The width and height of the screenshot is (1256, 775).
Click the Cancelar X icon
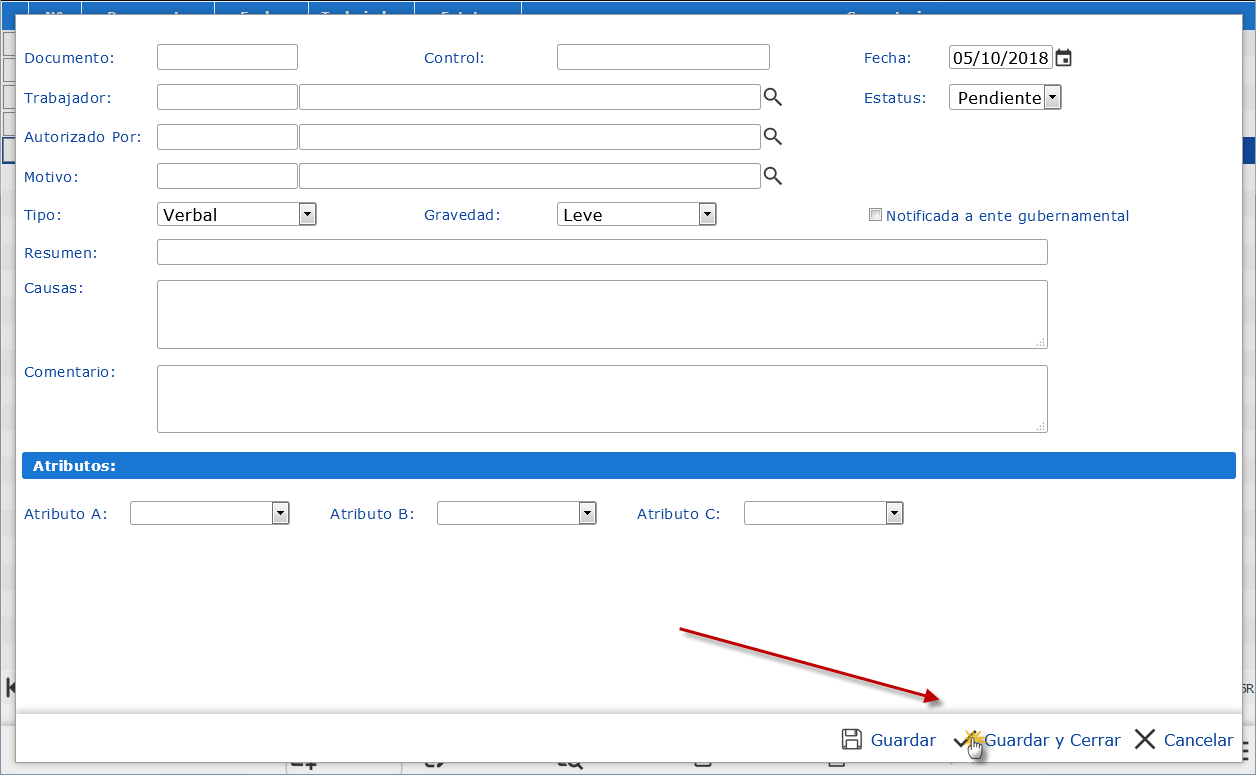point(1146,740)
